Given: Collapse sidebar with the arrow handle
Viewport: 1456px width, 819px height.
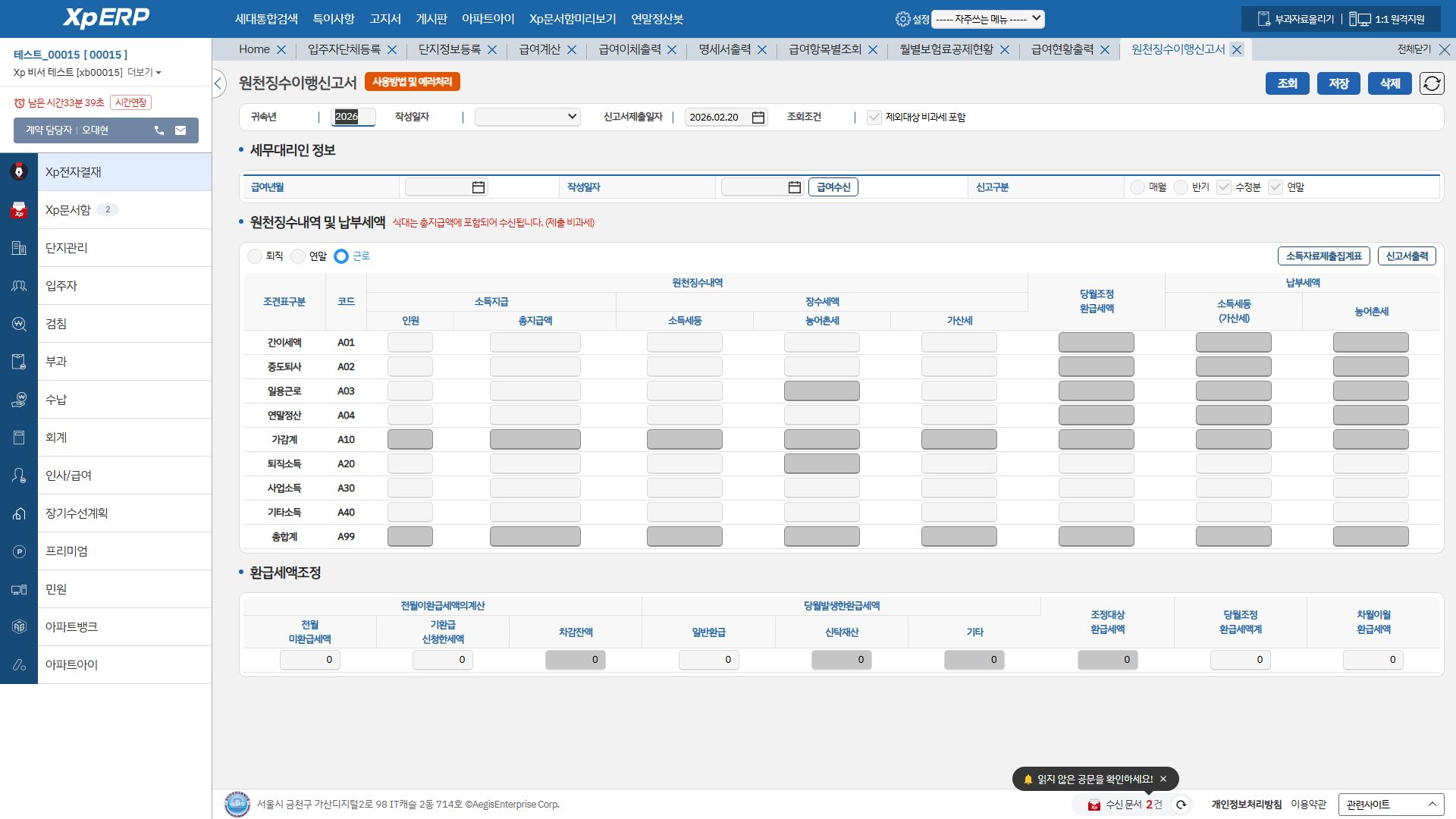Looking at the screenshot, I should (218, 83).
